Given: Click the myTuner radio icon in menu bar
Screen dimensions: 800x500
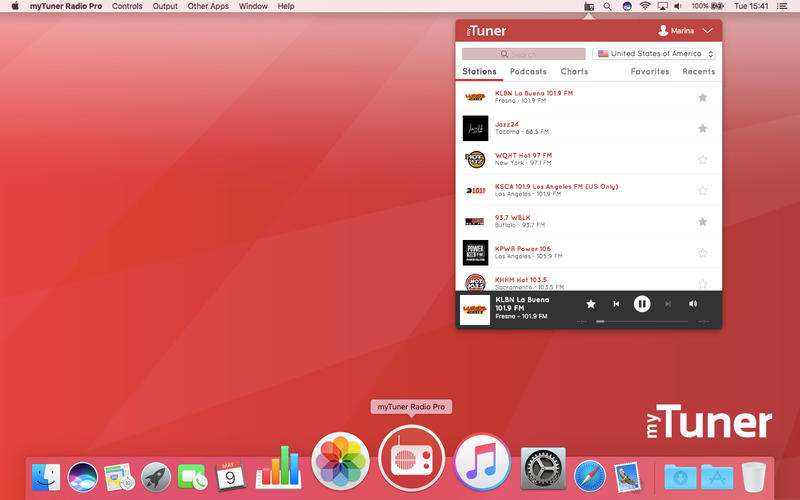Looking at the screenshot, I should coord(589,6).
